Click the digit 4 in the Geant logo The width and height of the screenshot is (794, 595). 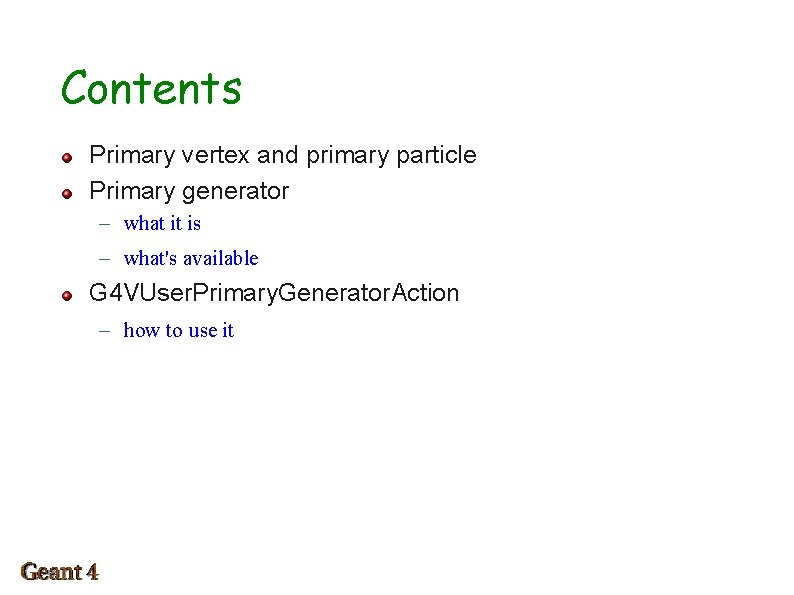[92, 572]
